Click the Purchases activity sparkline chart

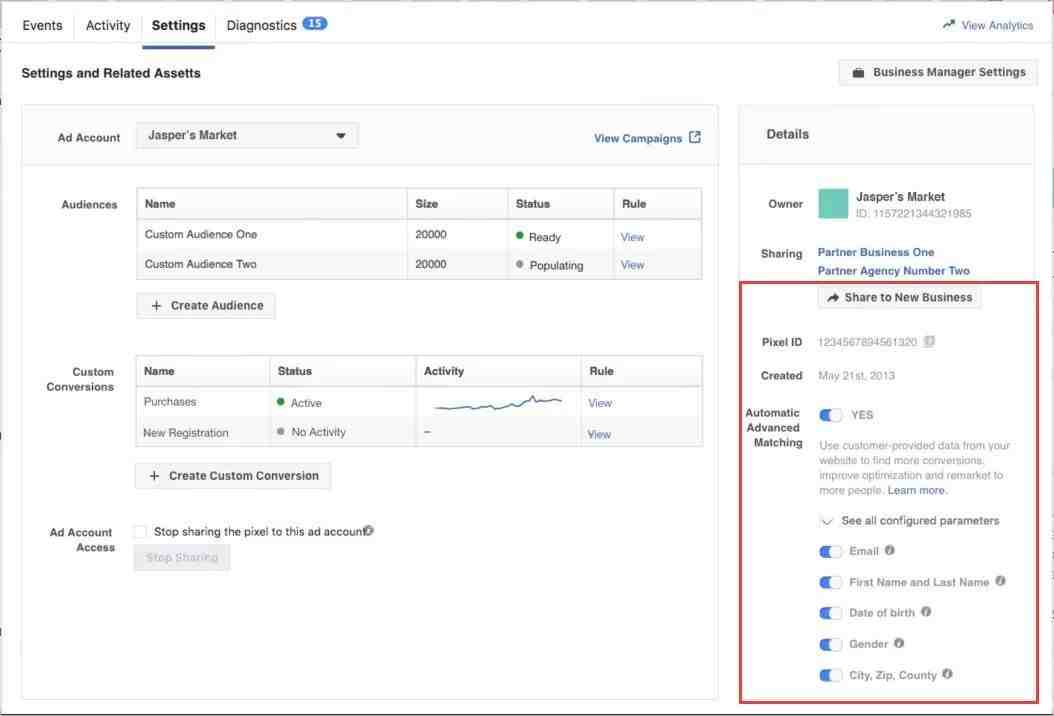[497, 403]
